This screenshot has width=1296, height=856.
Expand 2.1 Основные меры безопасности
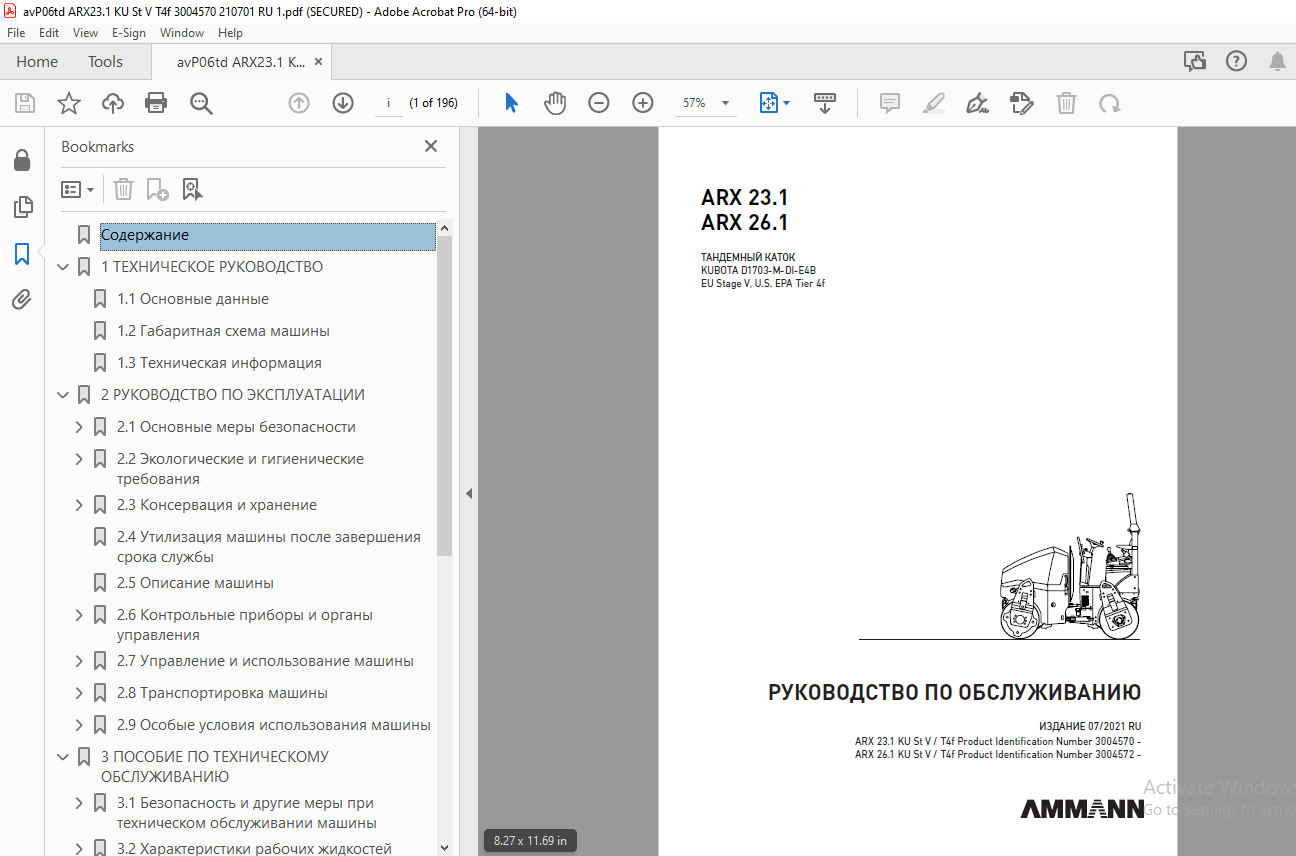pyautogui.click(x=79, y=427)
